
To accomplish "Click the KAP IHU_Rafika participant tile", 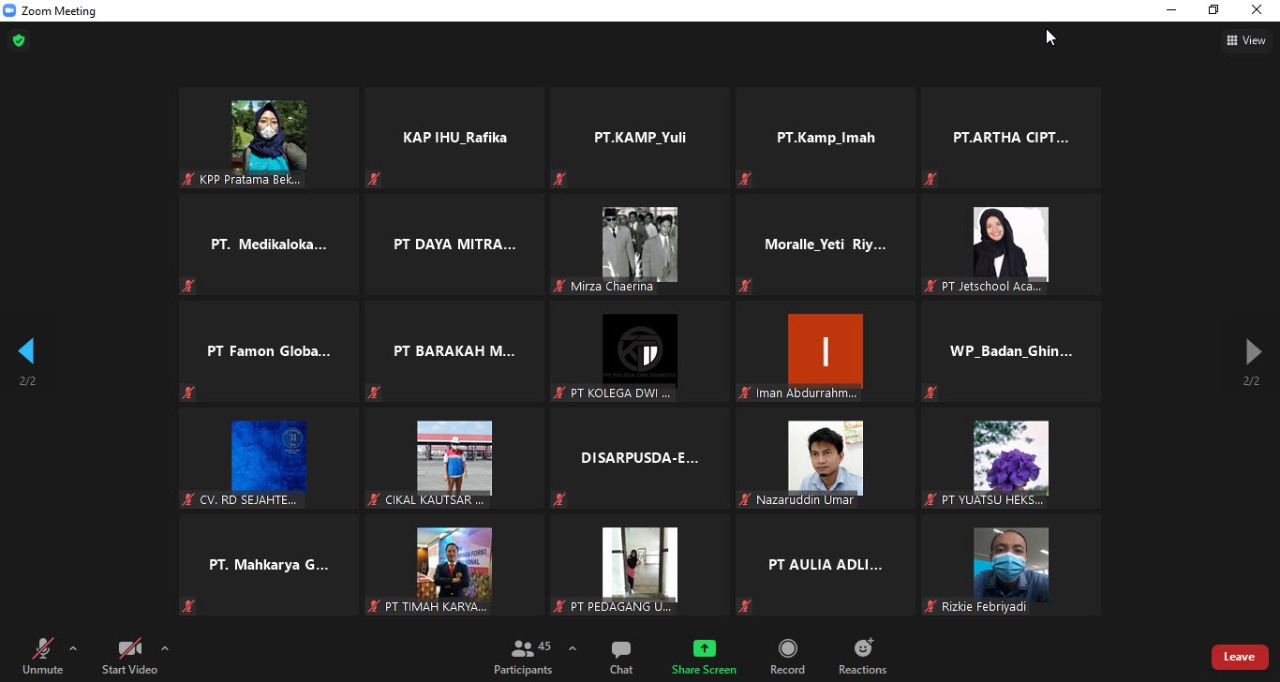I will point(454,138).
